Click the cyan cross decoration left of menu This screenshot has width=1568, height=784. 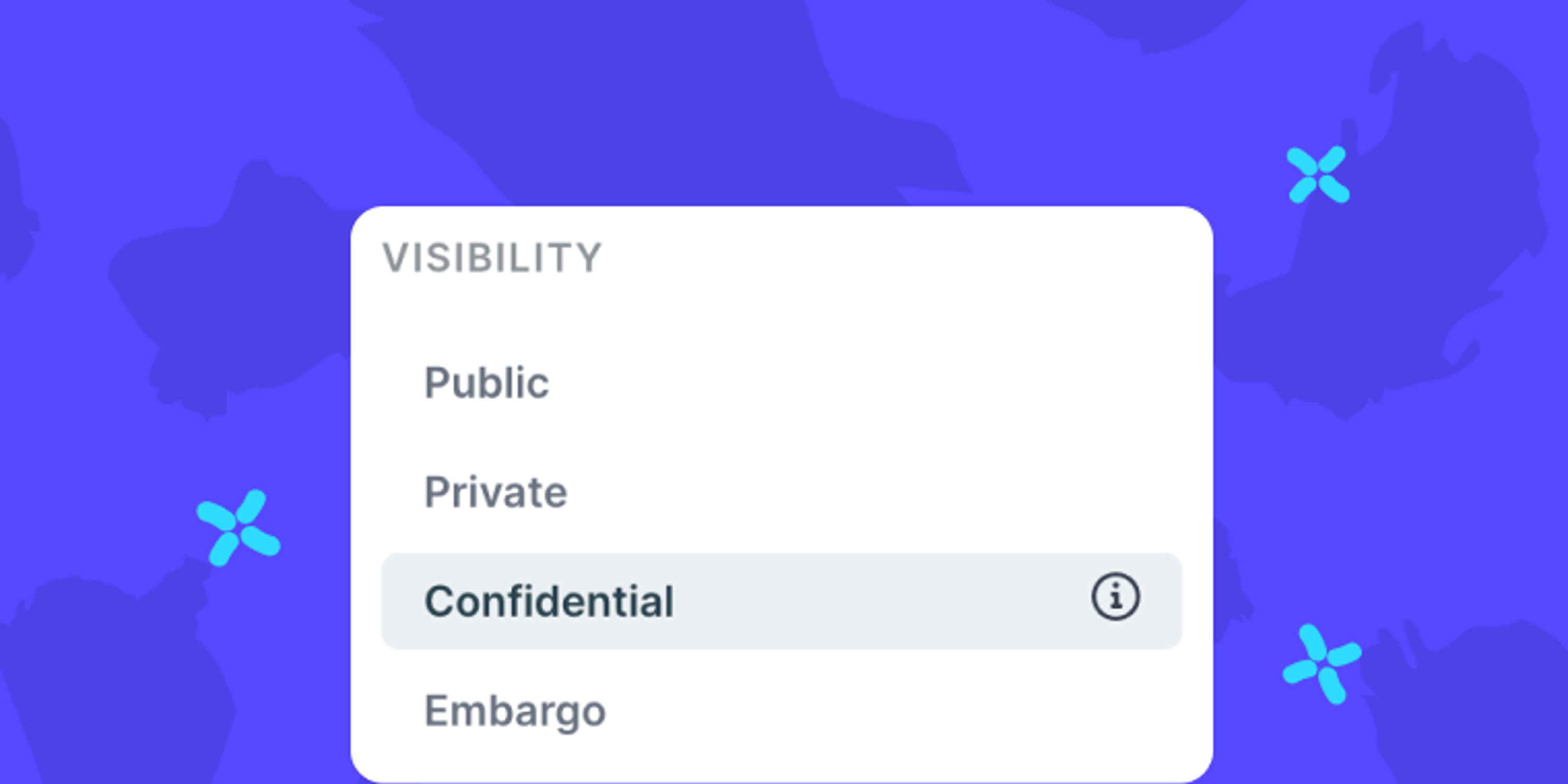[x=239, y=528]
